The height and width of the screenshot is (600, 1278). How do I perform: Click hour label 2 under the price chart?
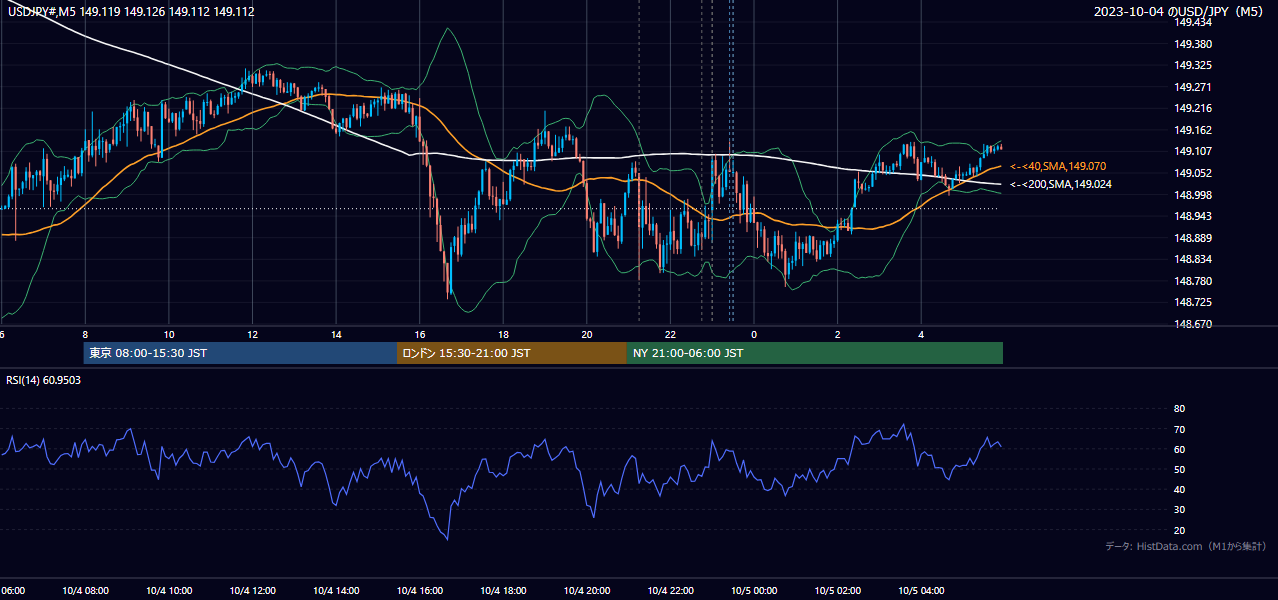(838, 334)
